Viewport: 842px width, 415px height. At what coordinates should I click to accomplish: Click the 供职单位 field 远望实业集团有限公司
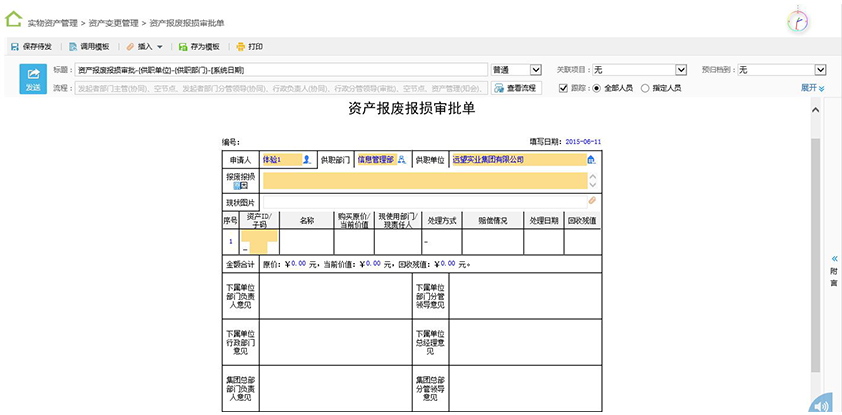519,159
